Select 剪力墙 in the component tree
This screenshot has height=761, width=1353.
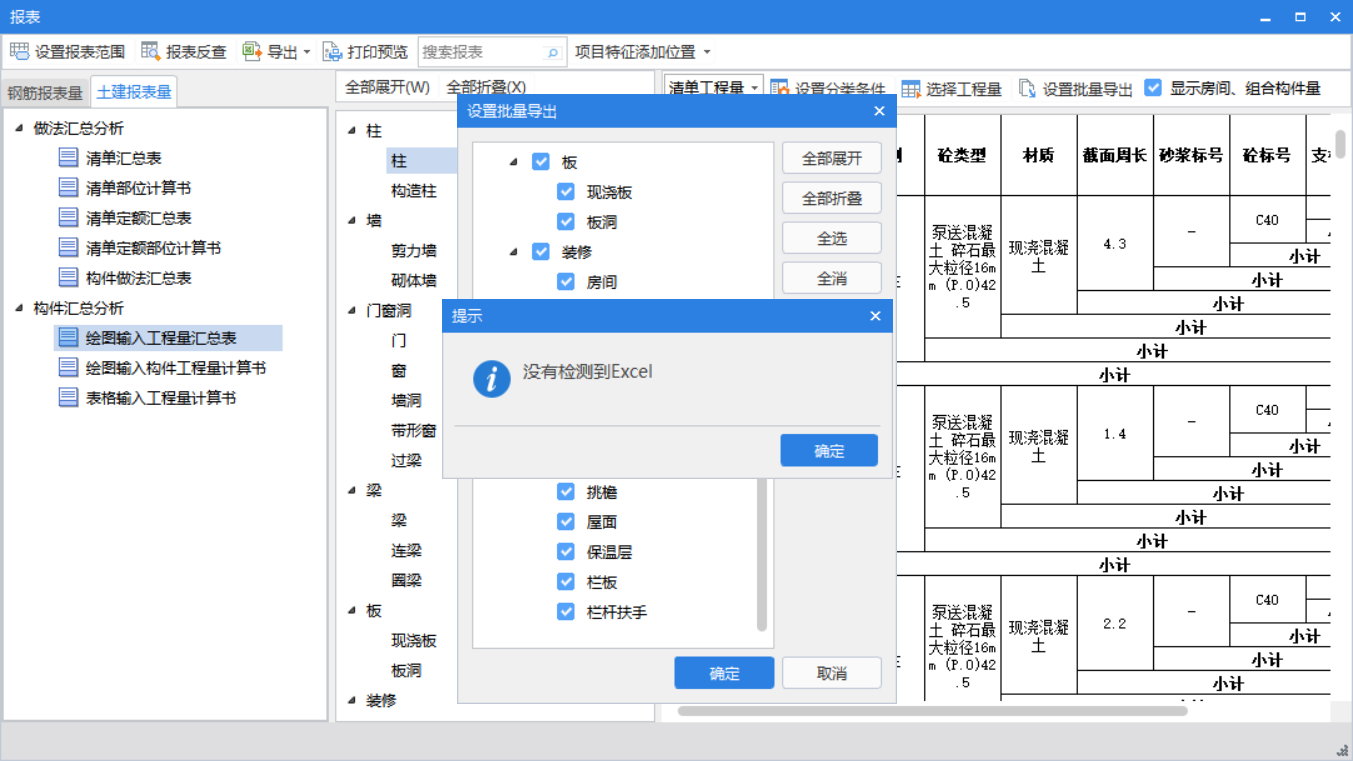[413, 251]
